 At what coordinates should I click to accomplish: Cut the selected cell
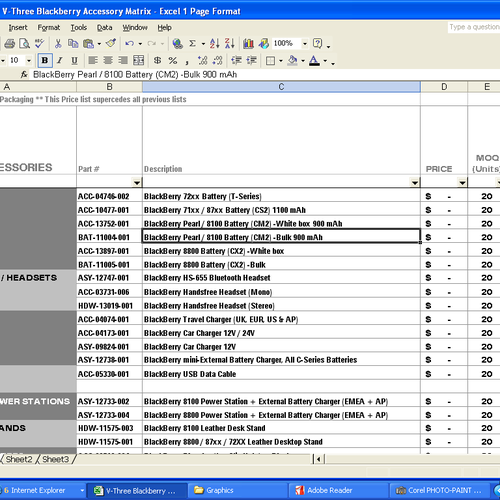click(x=58, y=44)
